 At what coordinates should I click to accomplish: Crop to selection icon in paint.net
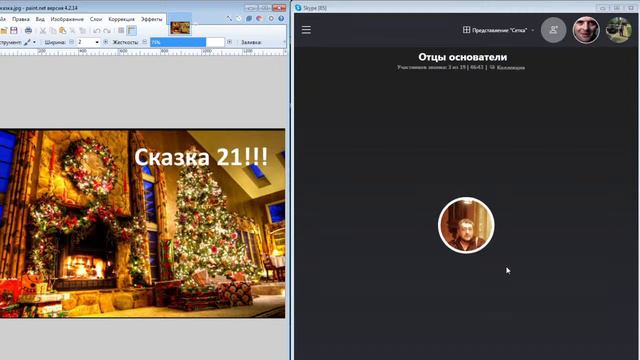point(73,31)
